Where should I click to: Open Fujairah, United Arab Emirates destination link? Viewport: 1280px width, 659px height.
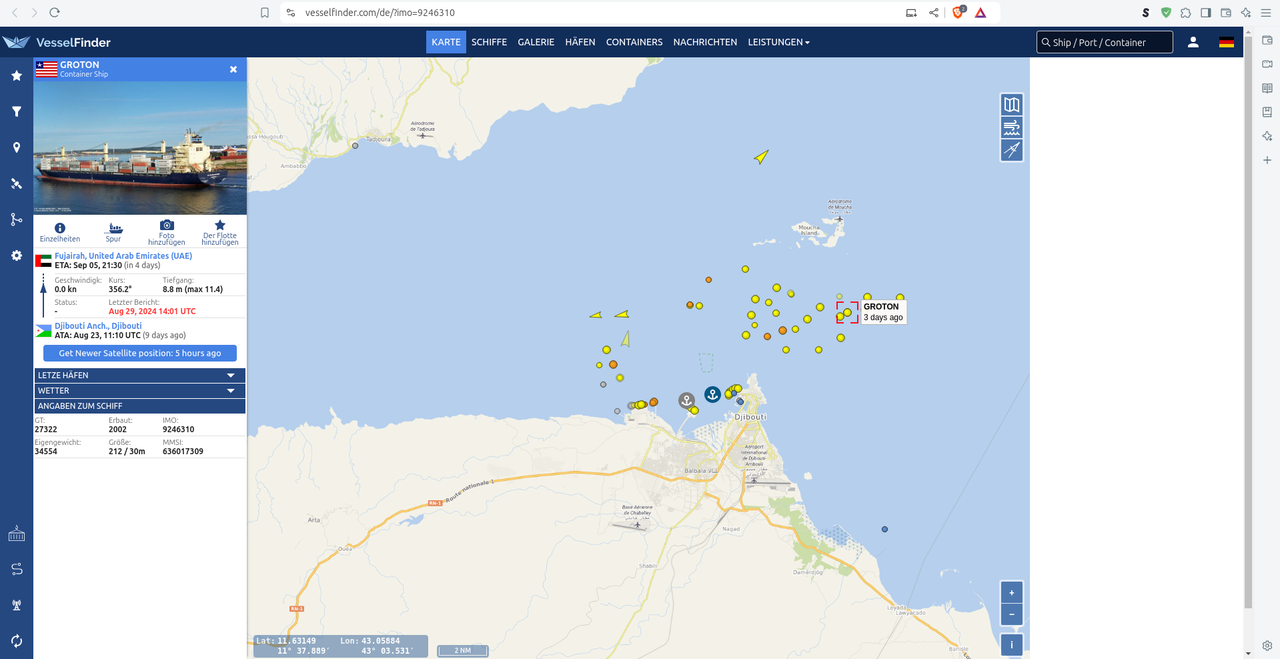coord(123,256)
